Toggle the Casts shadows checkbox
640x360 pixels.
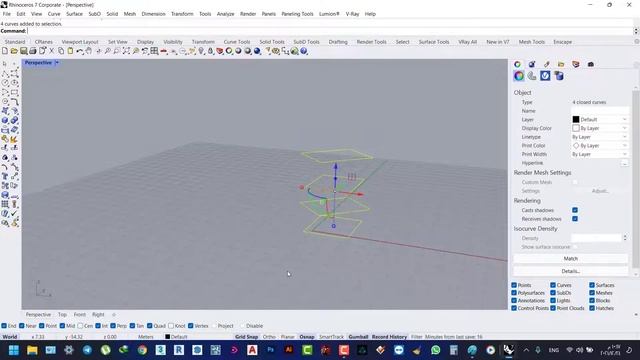point(575,210)
